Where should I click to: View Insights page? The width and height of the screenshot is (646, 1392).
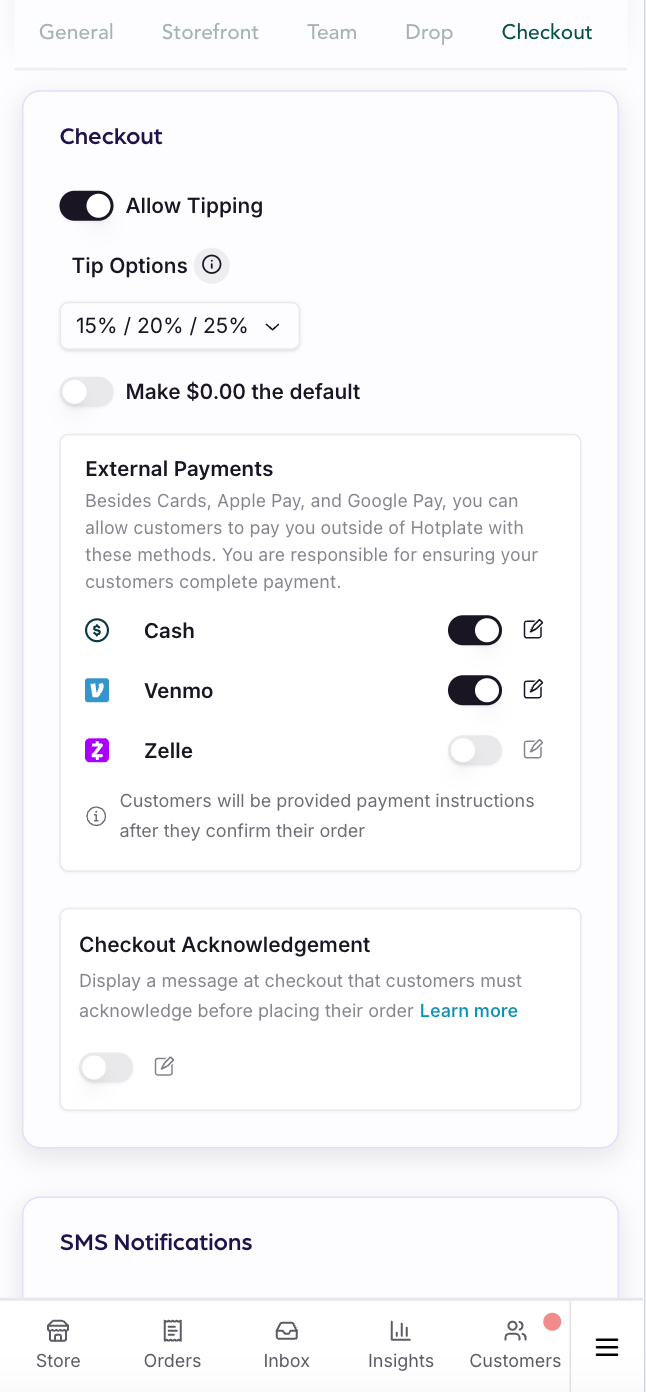(400, 1345)
